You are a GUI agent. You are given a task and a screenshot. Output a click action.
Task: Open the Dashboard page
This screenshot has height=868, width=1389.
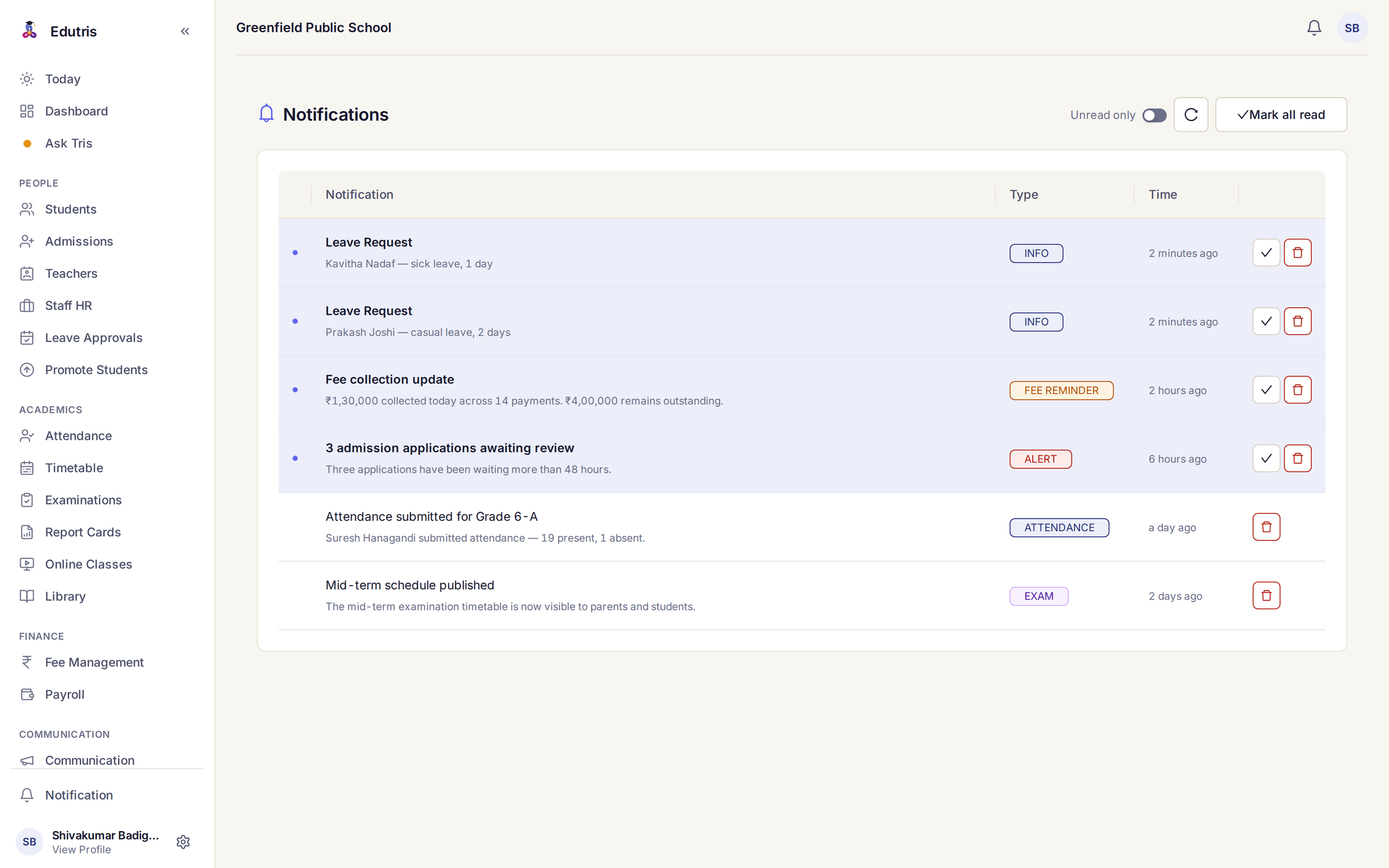(107, 111)
